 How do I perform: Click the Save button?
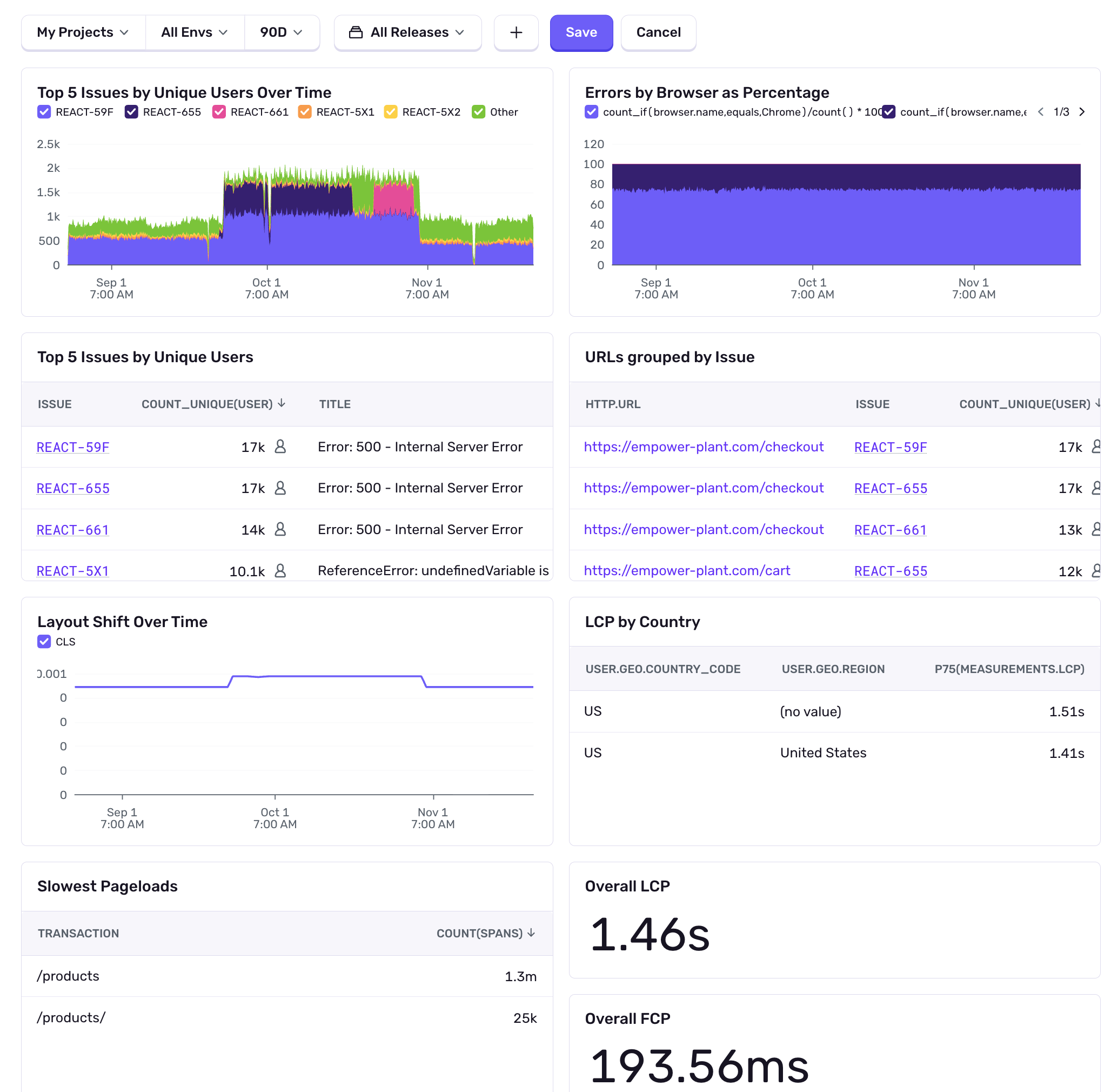581,32
